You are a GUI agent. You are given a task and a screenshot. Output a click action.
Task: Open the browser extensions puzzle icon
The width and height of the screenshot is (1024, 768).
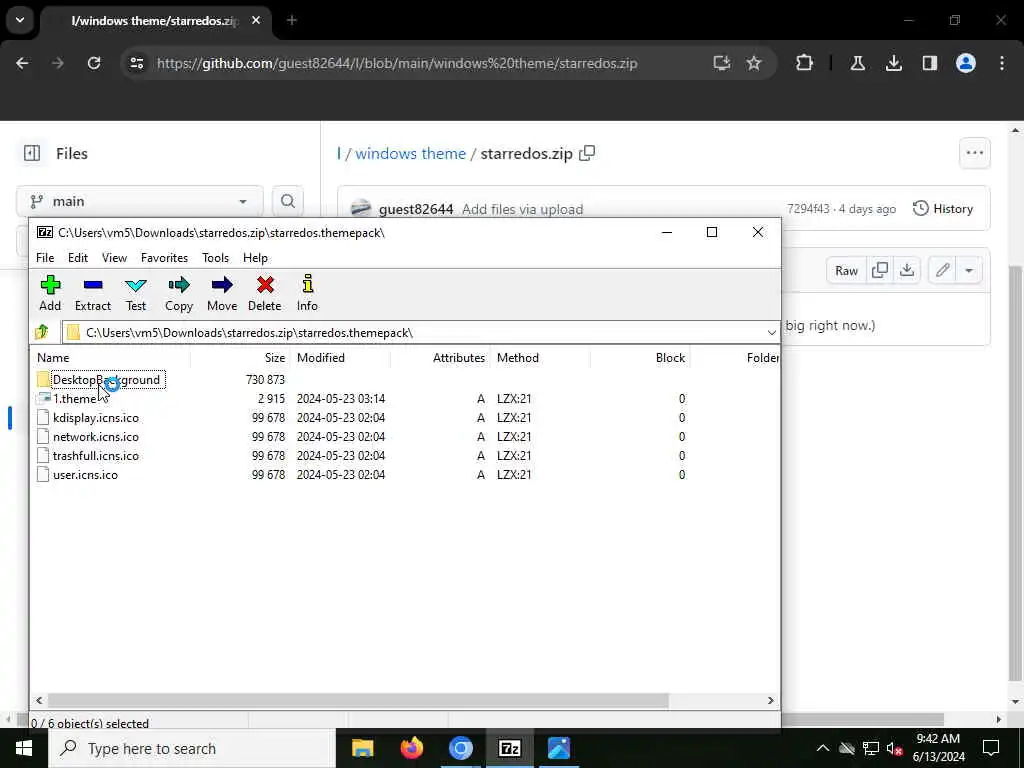[x=805, y=63]
